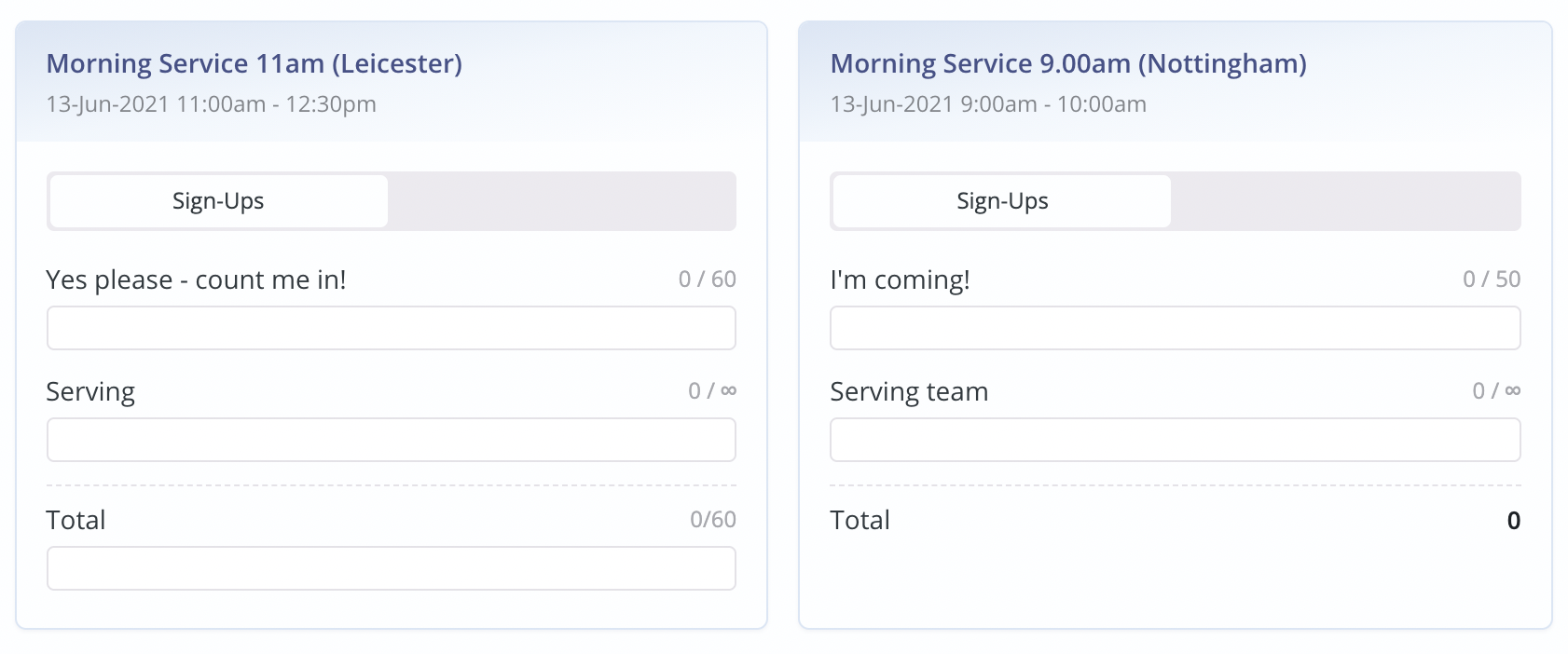Click the 0 / ∞ count beside 'Serving team'
The image size is (1568, 654).
coord(1495,391)
